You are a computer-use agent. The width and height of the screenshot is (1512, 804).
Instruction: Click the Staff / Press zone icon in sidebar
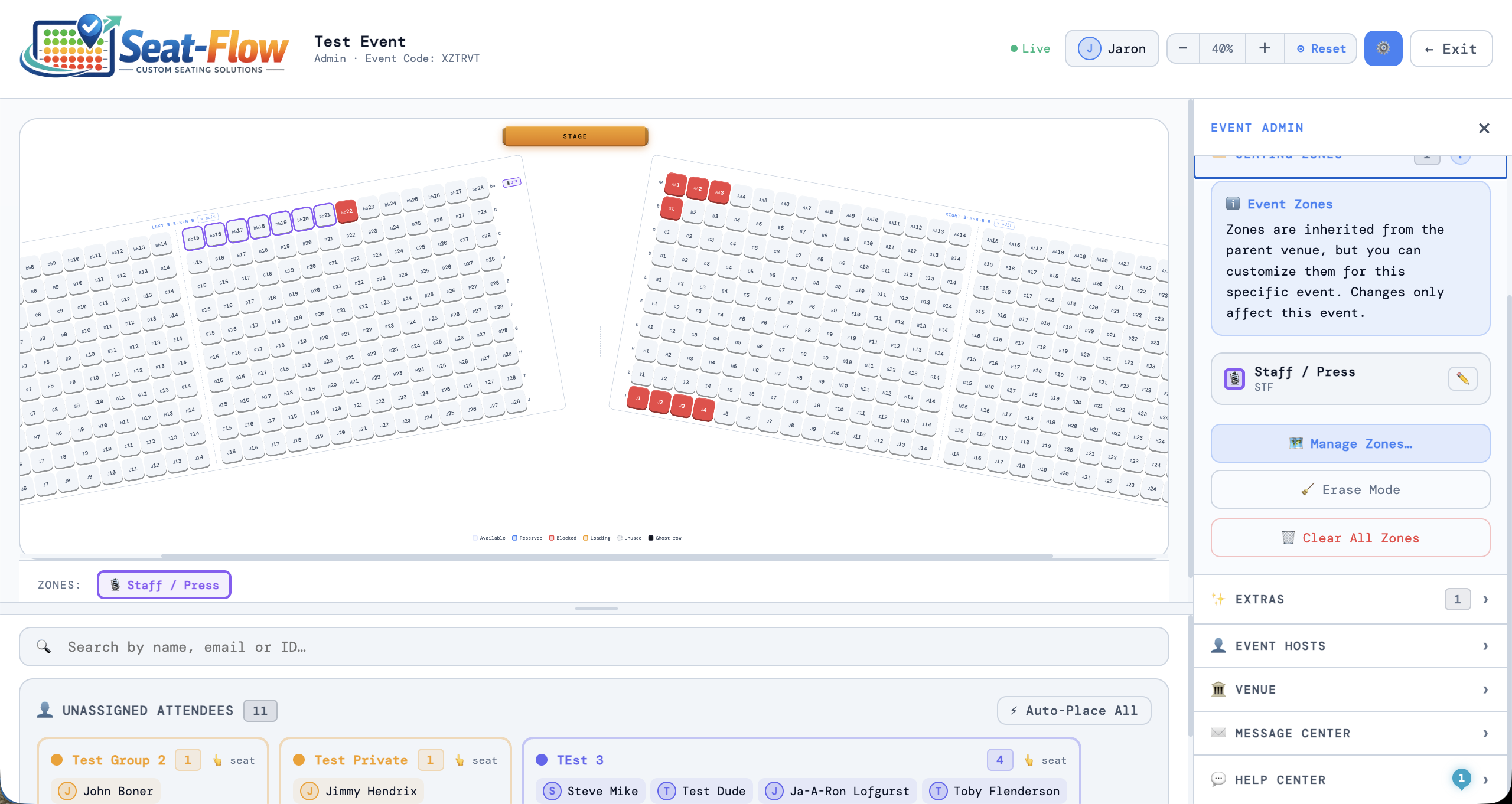(1234, 378)
